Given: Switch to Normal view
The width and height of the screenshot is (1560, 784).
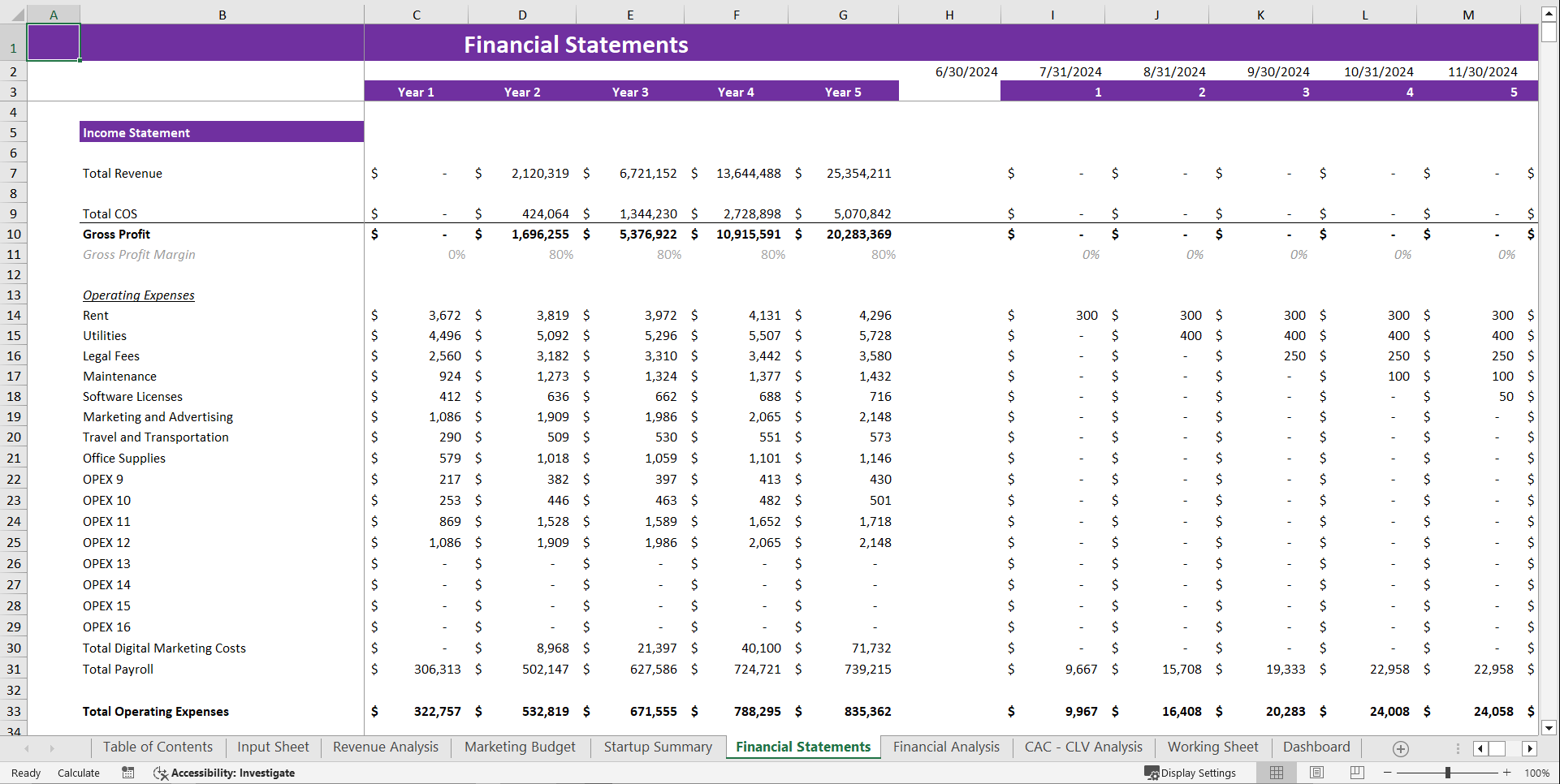Looking at the screenshot, I should click(1277, 773).
